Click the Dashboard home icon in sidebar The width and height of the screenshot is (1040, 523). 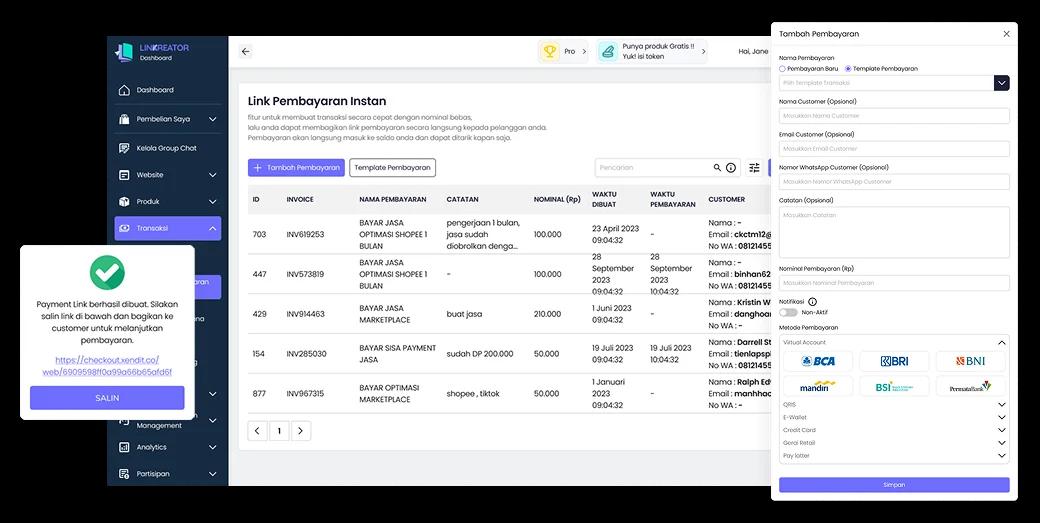tap(124, 90)
